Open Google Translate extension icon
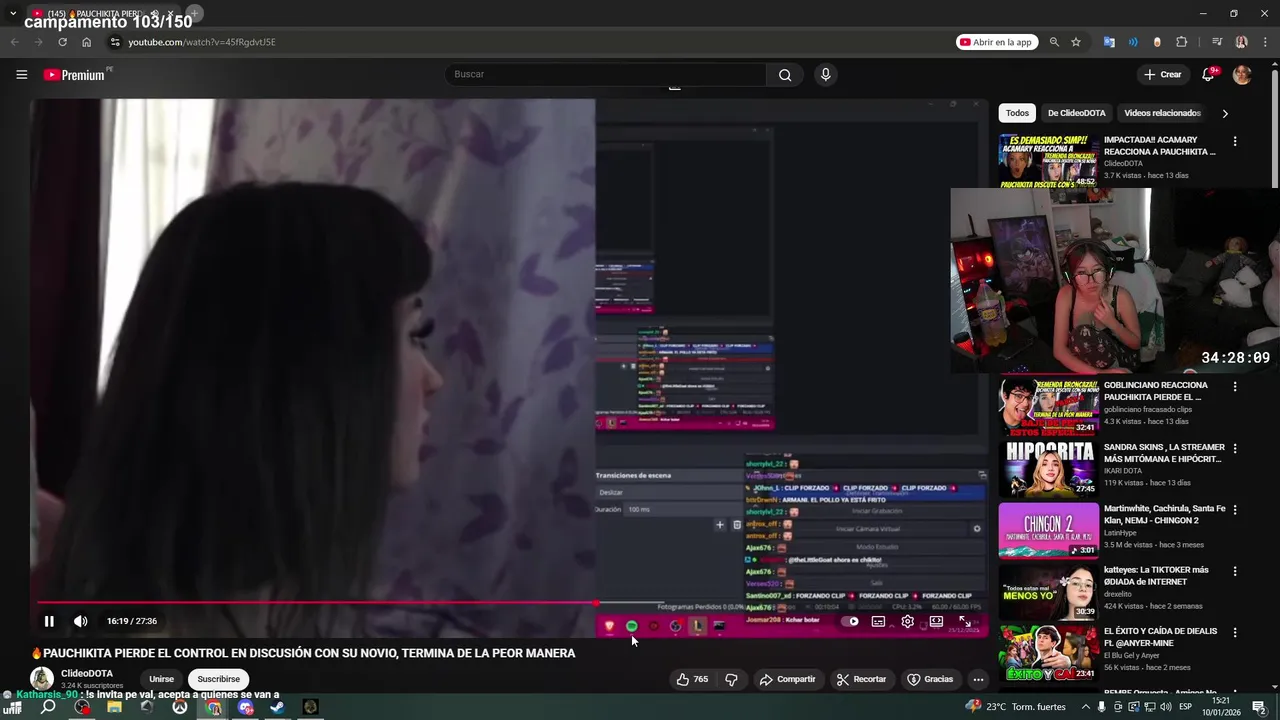This screenshot has height=720, width=1280. [x=1109, y=42]
